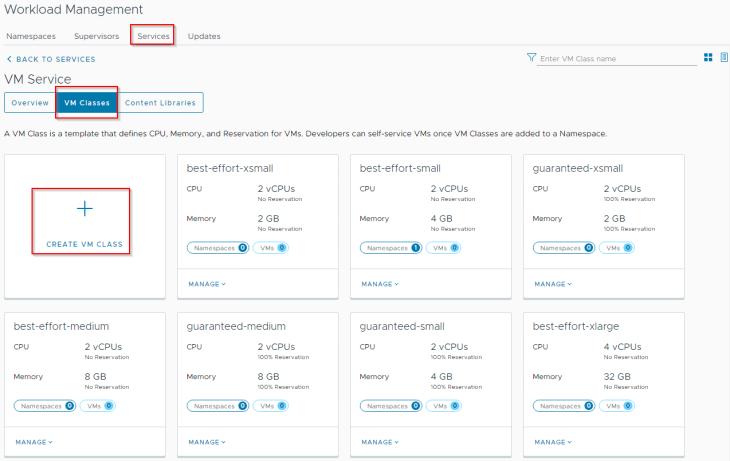Click the 4 vCPUs value on best-effort-xlarge
Screen dimensions: 730x461
point(622,346)
